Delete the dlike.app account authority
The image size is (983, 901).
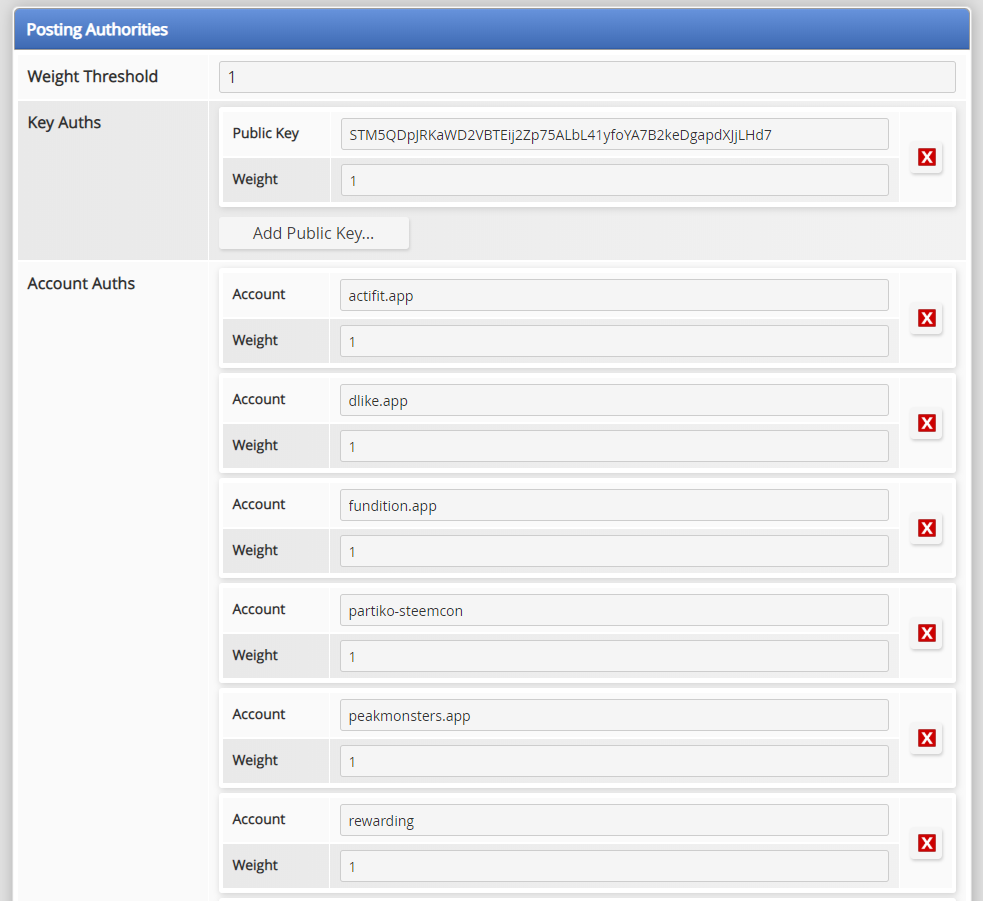pos(927,423)
